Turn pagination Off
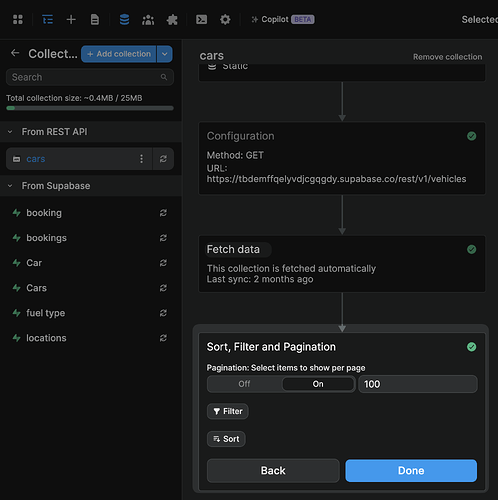Viewport: 498px width, 500px height. coord(244,384)
